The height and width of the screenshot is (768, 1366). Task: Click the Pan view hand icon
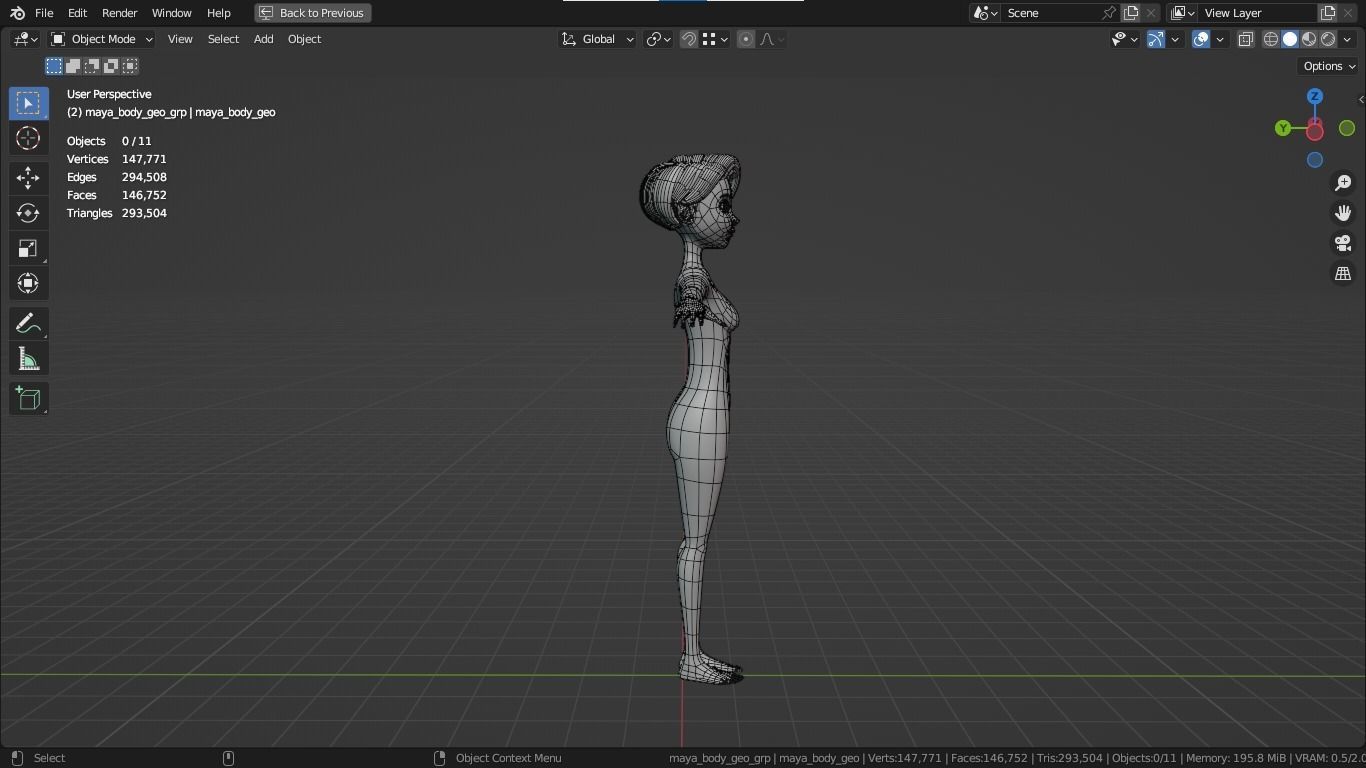[1343, 213]
